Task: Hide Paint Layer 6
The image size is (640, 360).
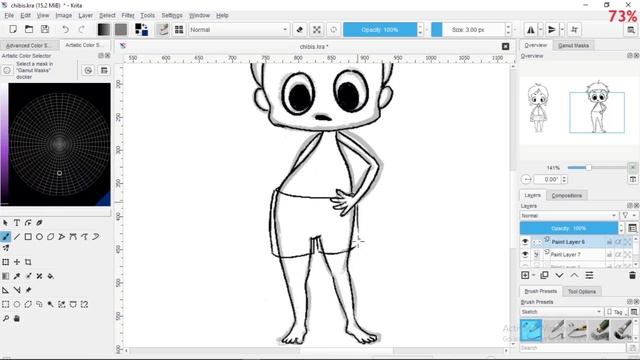Action: [x=525, y=242]
